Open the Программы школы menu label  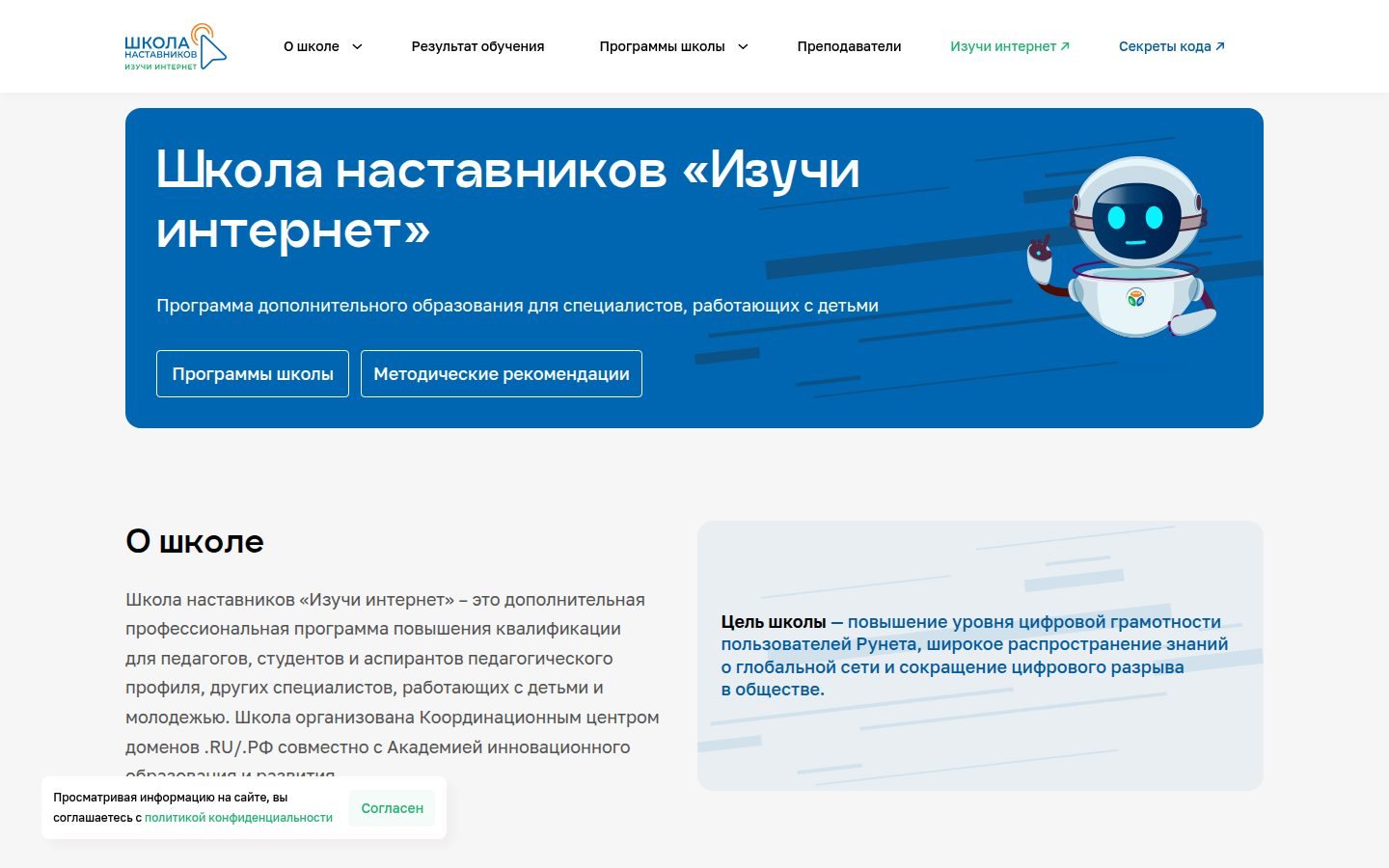[x=662, y=46]
